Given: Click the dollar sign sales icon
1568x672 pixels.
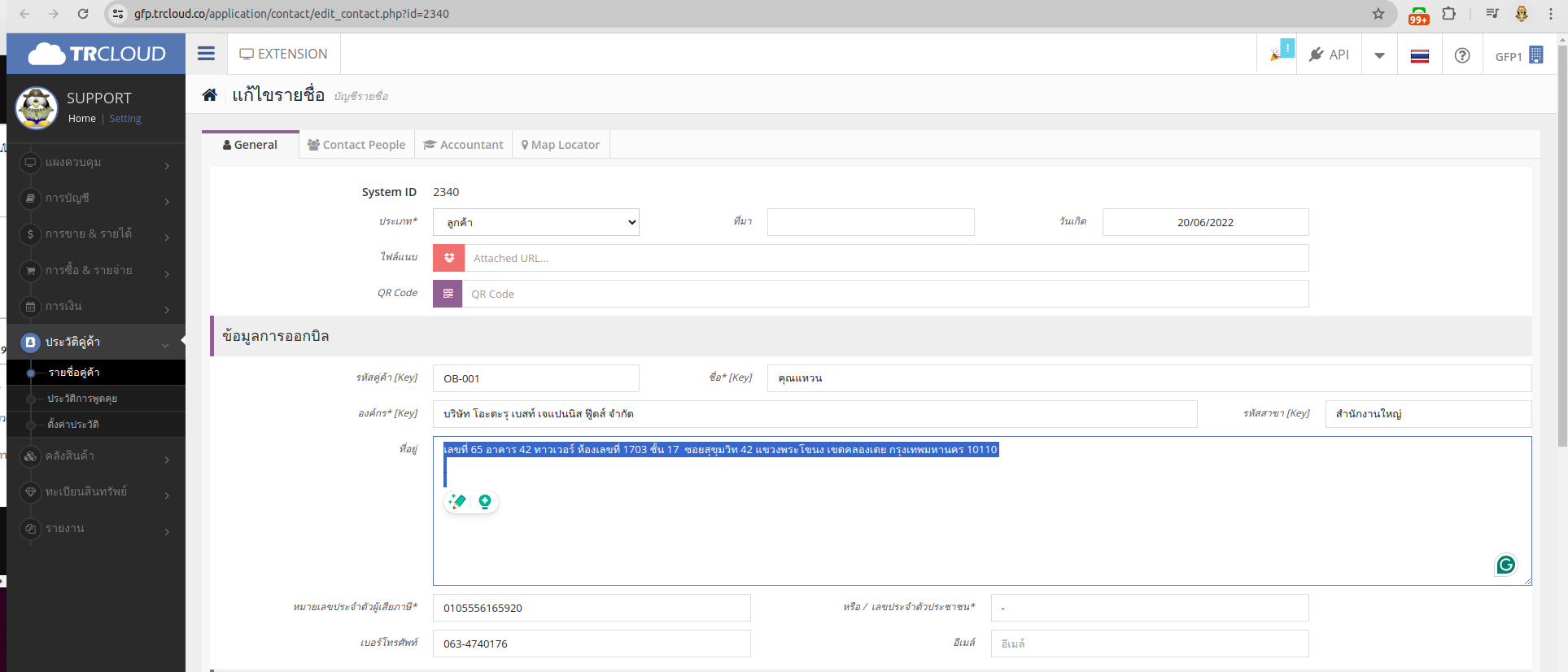Looking at the screenshot, I should coord(30,234).
